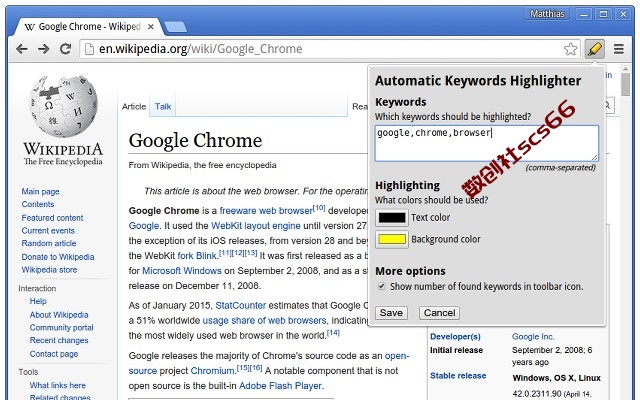The width and height of the screenshot is (640, 400).
Task: Click citation reference [14]
Action: [x=333, y=333]
